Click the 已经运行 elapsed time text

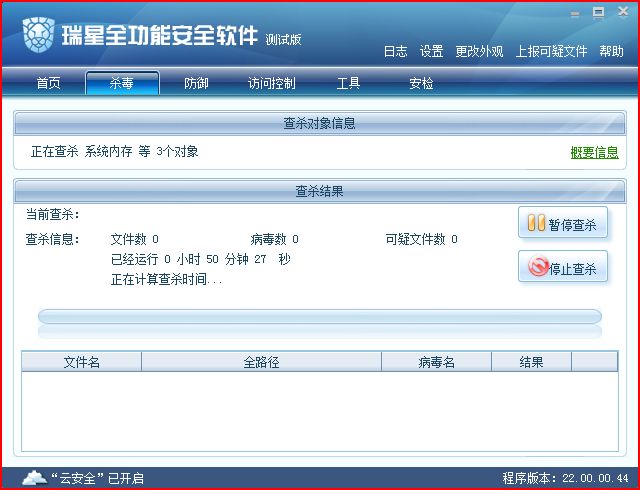tap(201, 259)
